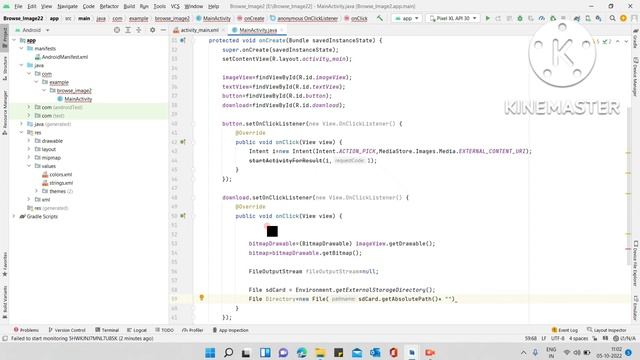640x360 pixels.
Task: Click MainActivity breadcrumb in navigation bar
Action: (213, 18)
